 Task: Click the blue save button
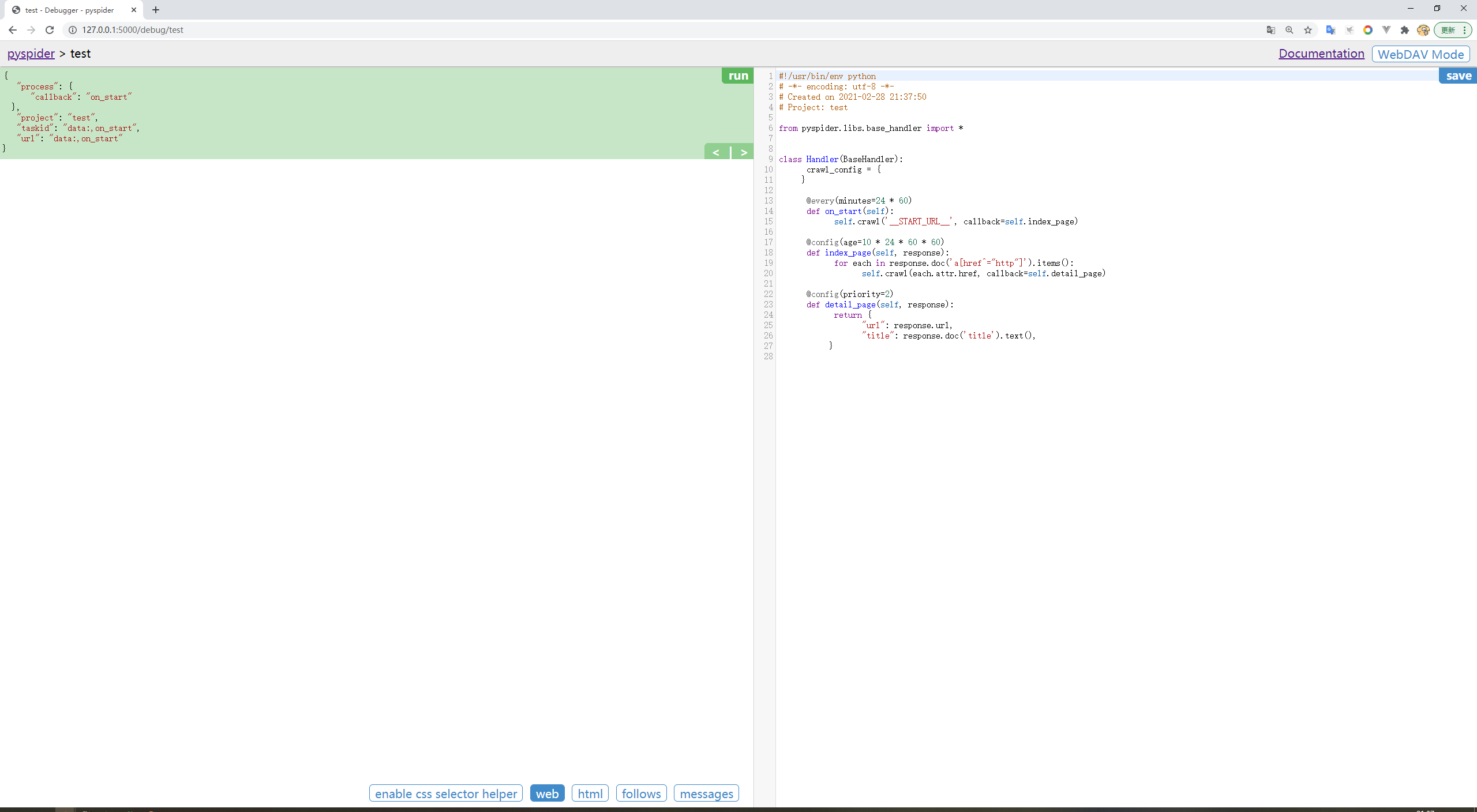tap(1458, 76)
